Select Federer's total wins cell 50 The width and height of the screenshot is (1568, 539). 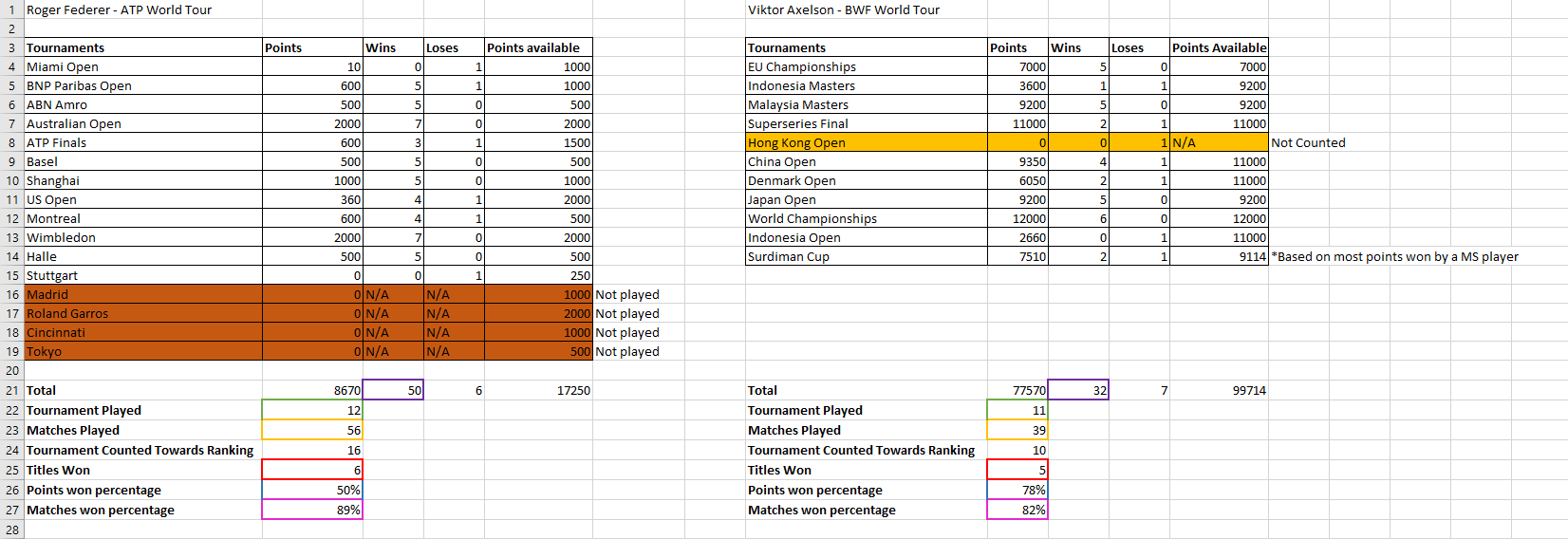[x=393, y=390]
